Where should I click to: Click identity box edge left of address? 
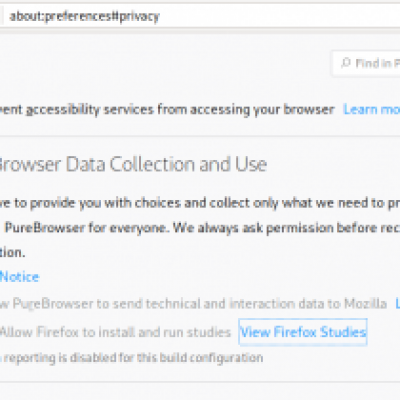[2, 16]
